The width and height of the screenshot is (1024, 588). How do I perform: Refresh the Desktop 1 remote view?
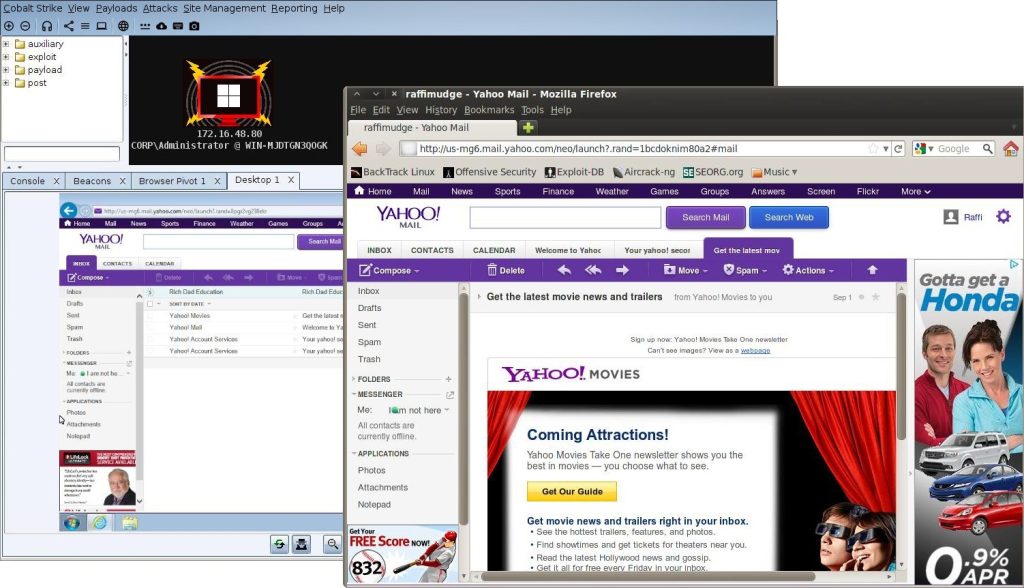click(x=280, y=544)
